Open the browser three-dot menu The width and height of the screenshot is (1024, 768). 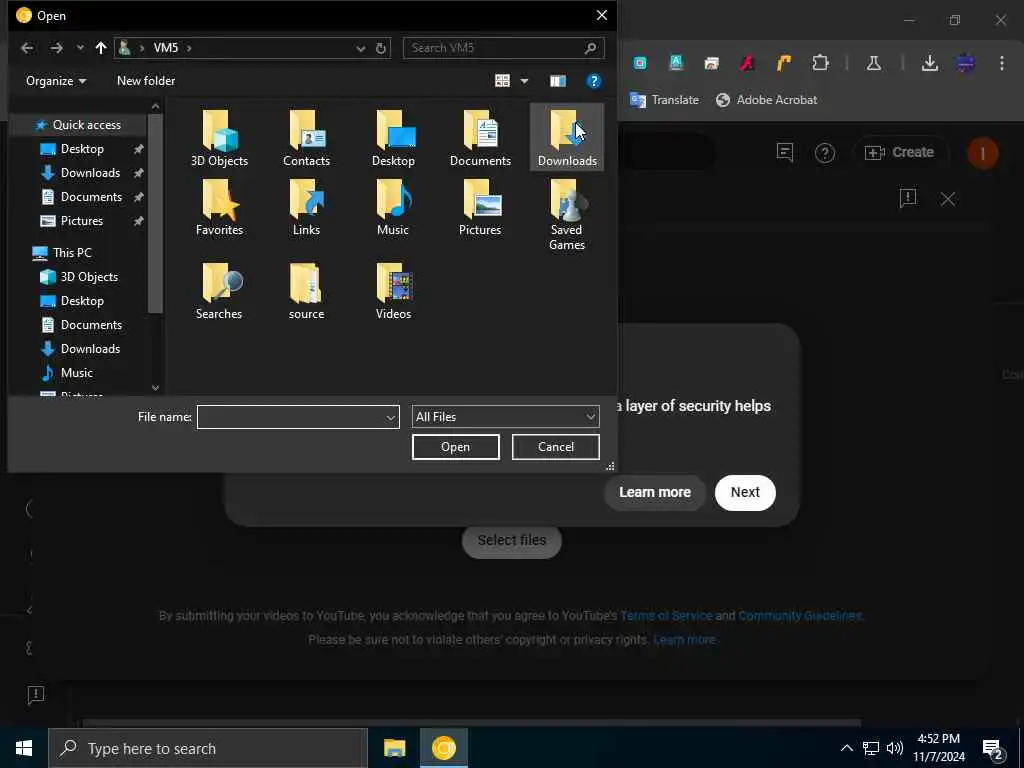coord(1002,63)
